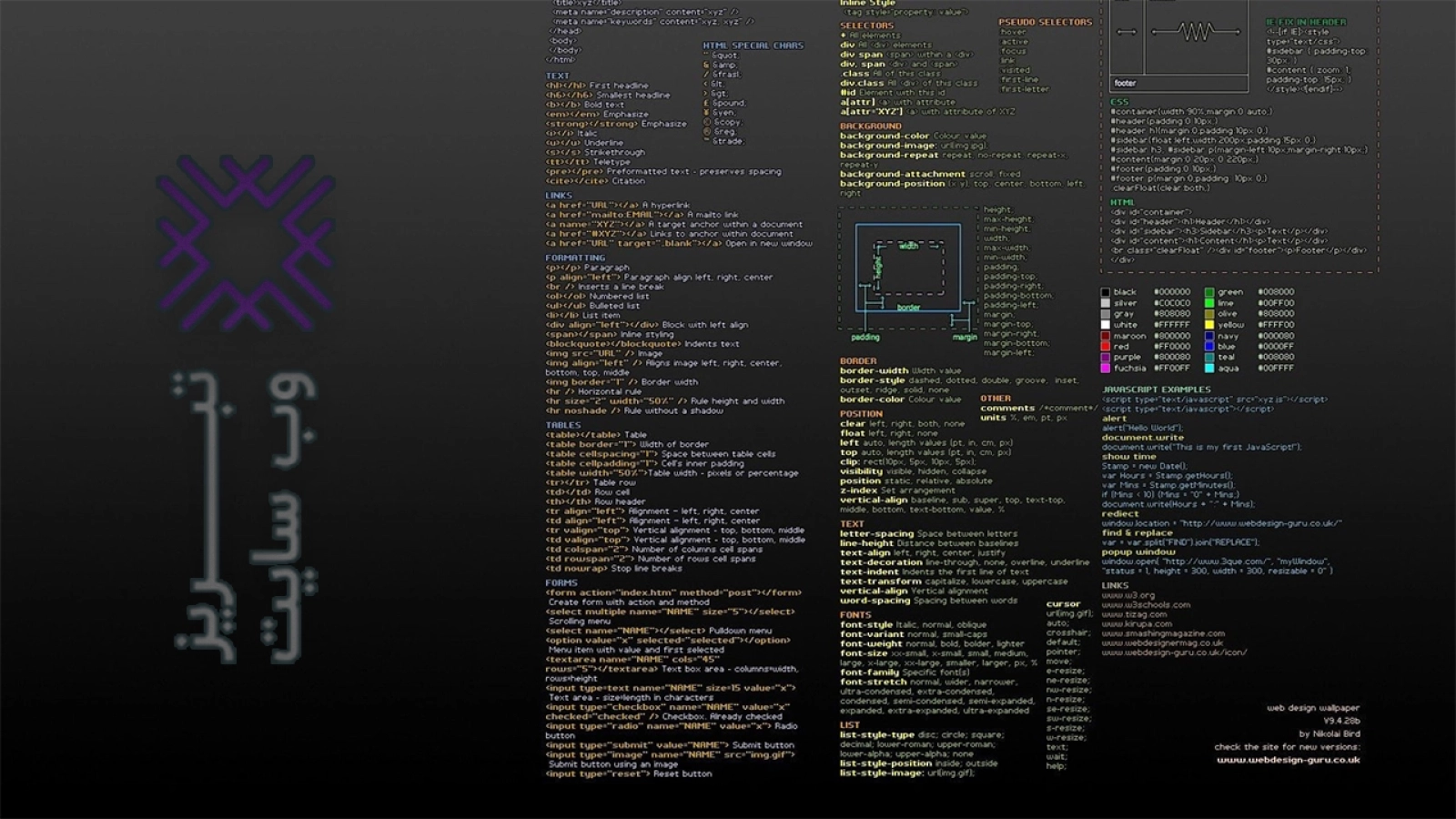
Task: Select the silver color swatch
Action: coord(1106,303)
